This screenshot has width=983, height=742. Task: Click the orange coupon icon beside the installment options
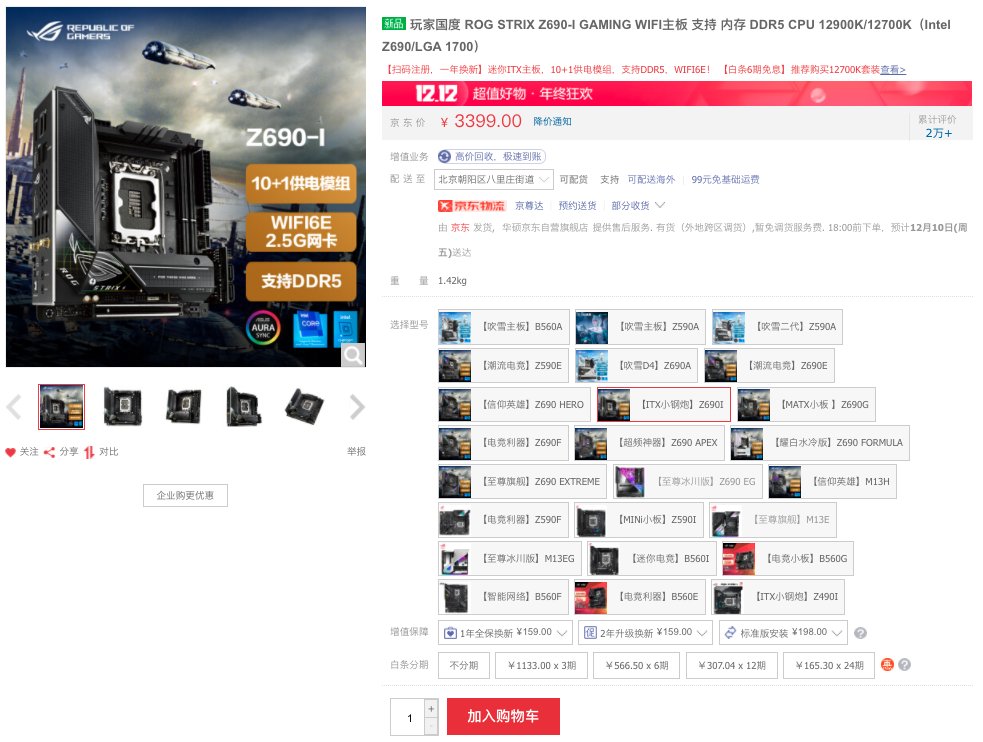tap(886, 664)
